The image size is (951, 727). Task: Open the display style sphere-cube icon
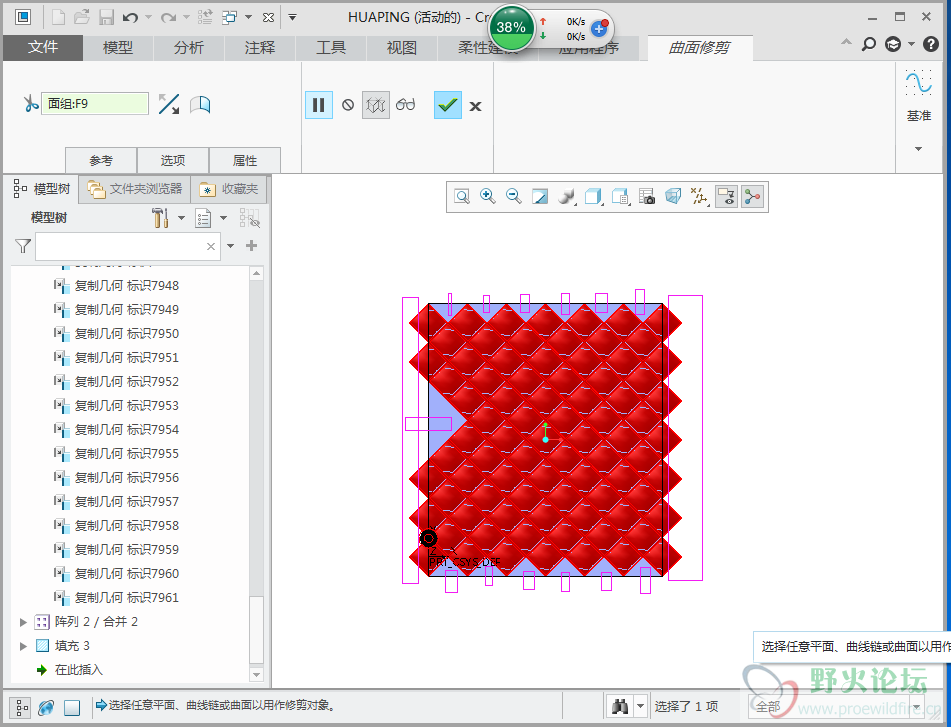tap(566, 196)
